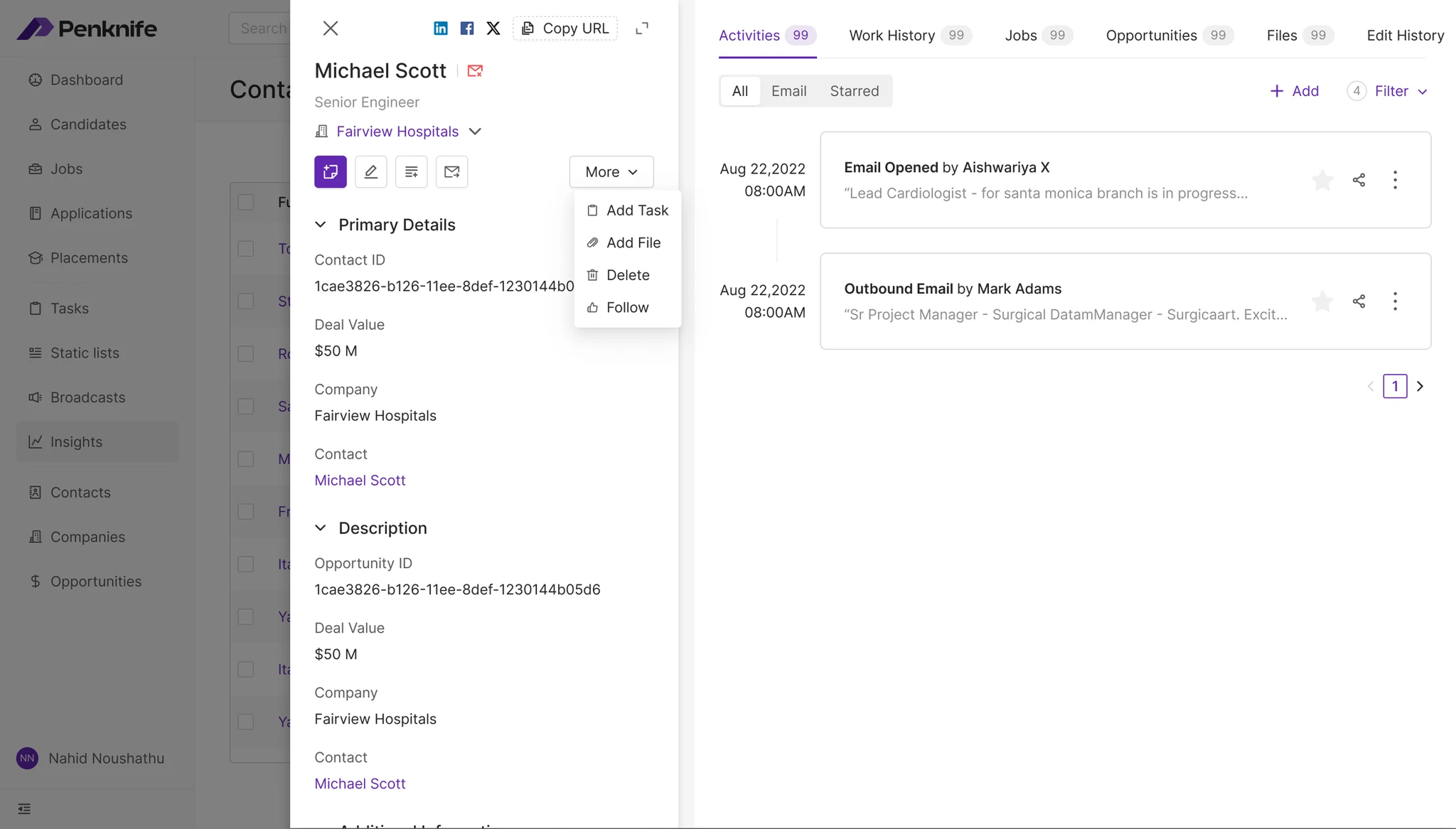
Task: Open the Fairview Hospitals company link
Action: pos(397,132)
